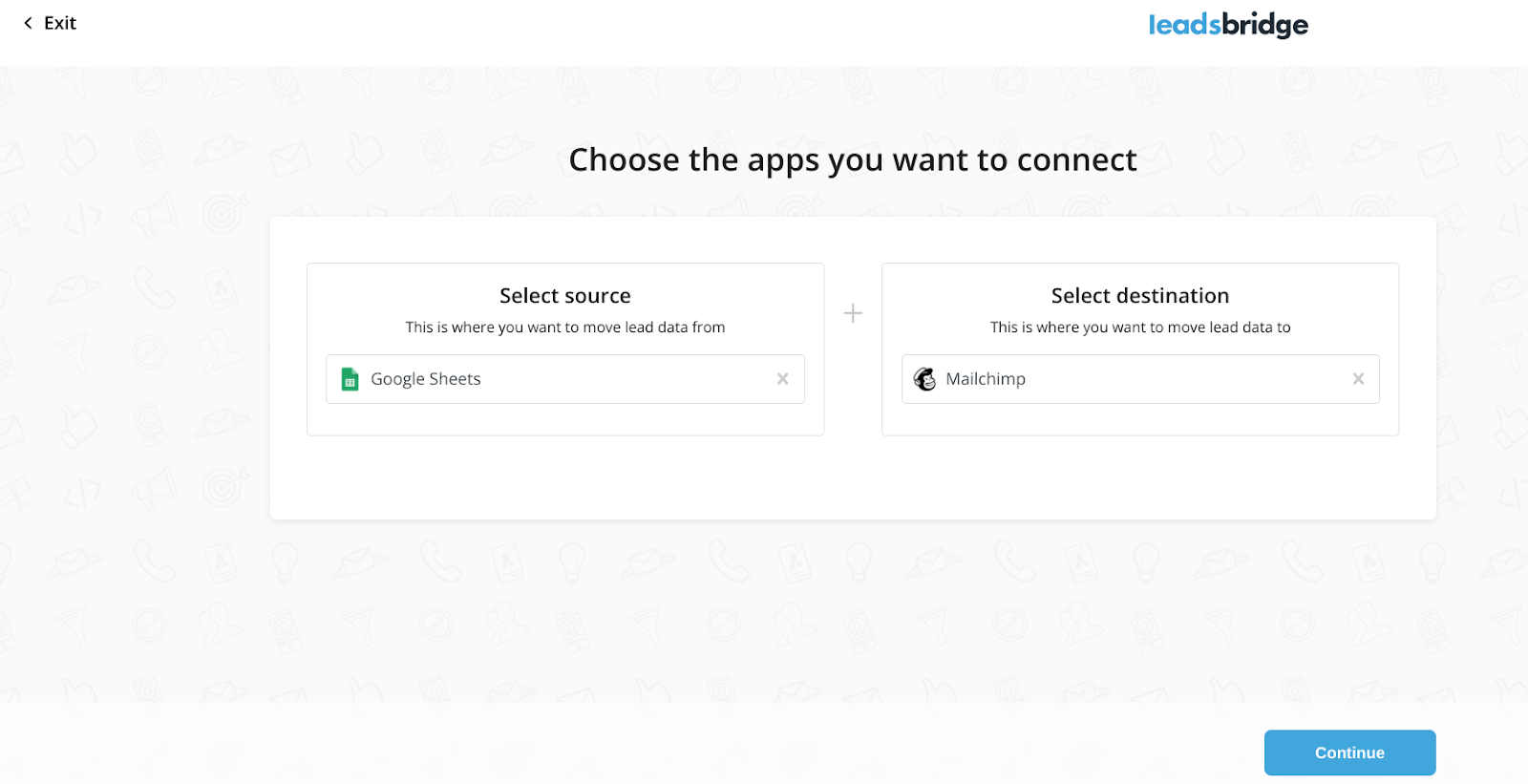Click the Mailchimp label text
The height and width of the screenshot is (784, 1528).
(986, 379)
